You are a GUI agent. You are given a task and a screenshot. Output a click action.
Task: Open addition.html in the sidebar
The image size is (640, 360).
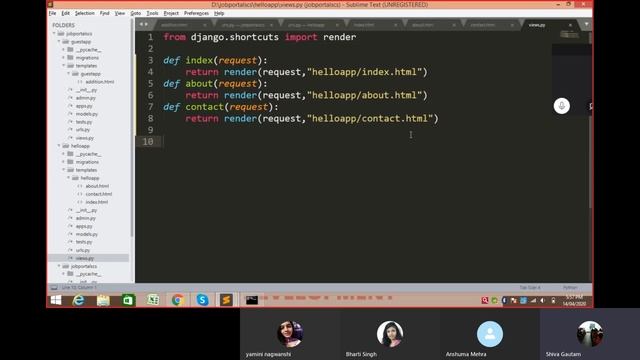point(100,82)
